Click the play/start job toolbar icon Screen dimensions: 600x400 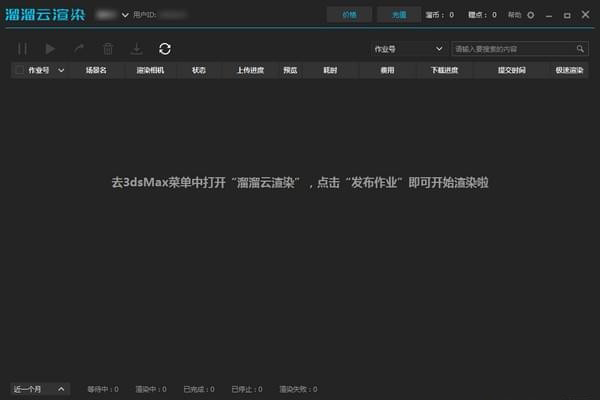coord(50,49)
